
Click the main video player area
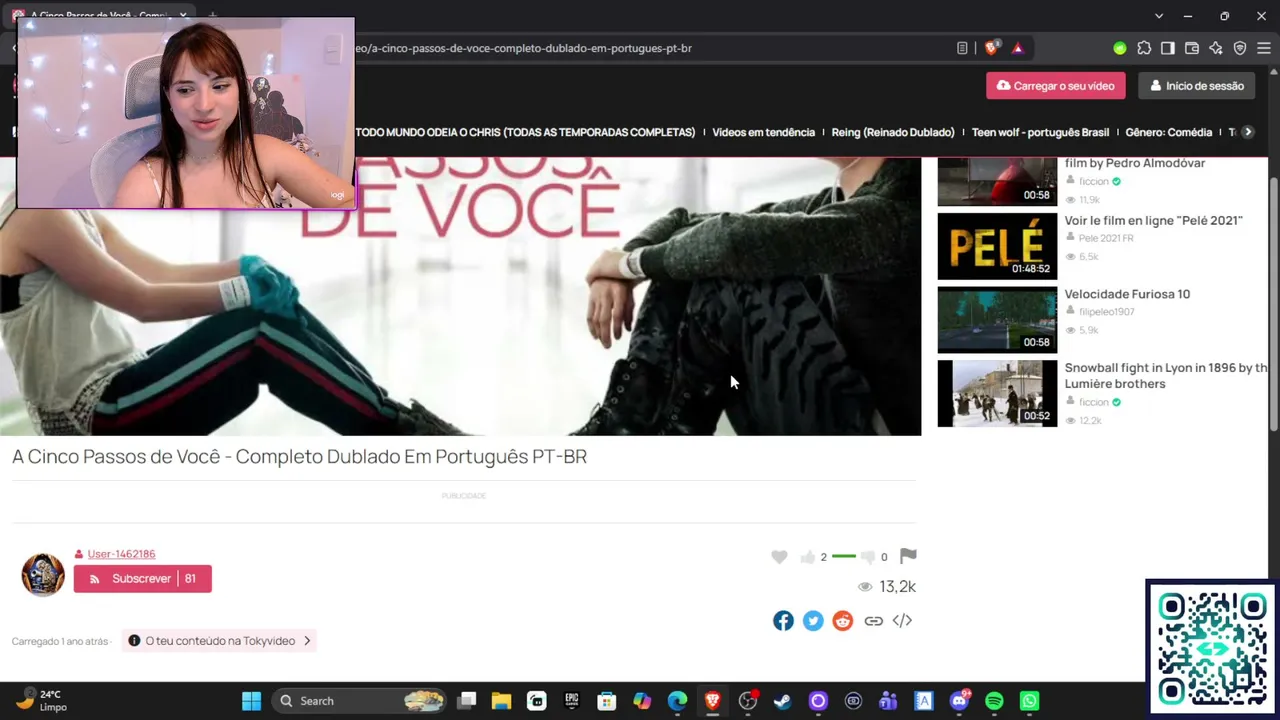pos(460,296)
